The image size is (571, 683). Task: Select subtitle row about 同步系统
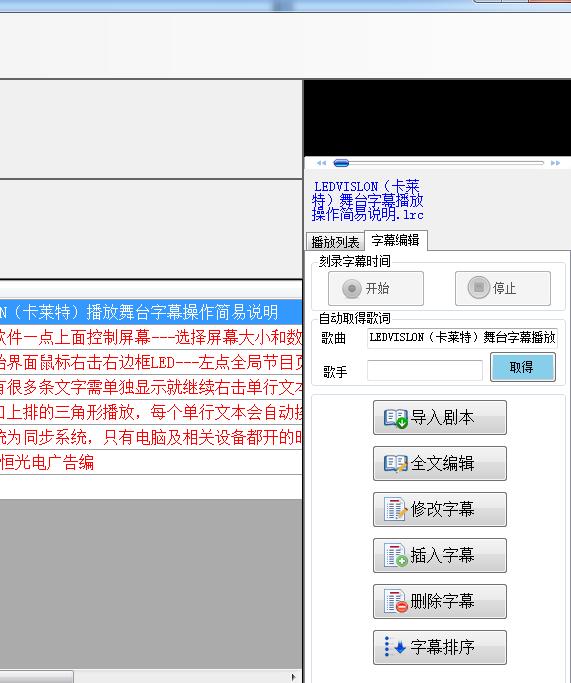tap(151, 437)
